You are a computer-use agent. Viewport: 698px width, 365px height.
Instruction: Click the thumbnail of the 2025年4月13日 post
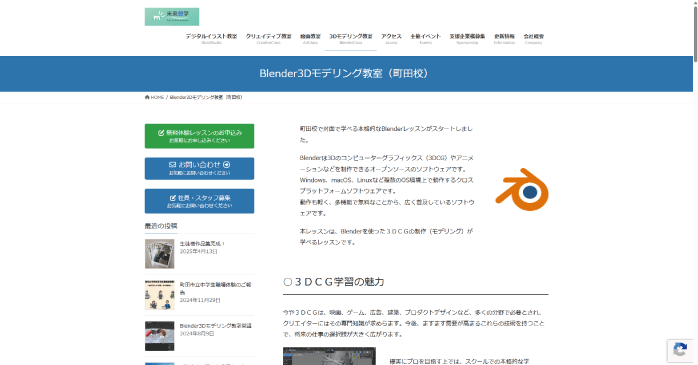(159, 254)
